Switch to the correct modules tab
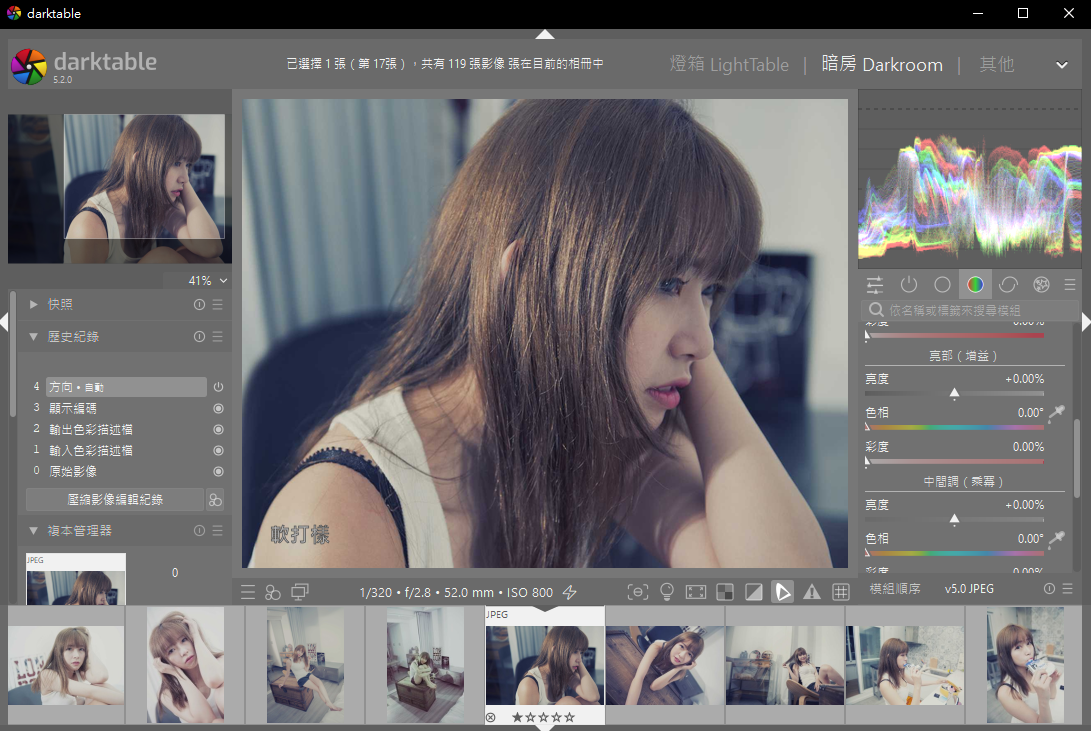This screenshot has width=1091, height=731. (1008, 284)
